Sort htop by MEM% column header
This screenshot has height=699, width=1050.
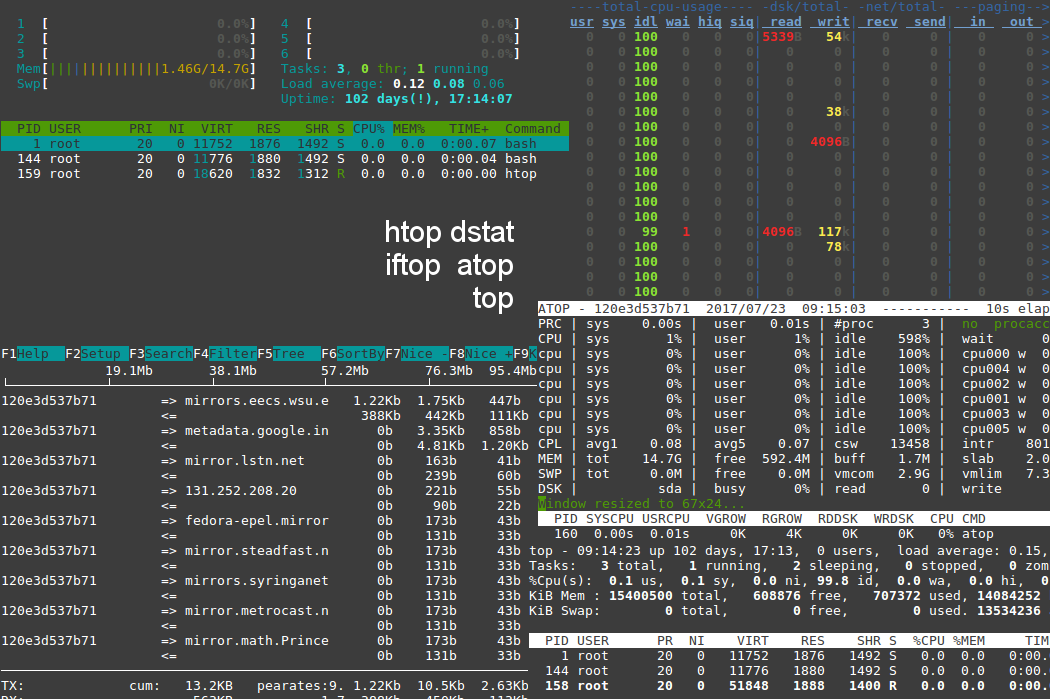point(408,129)
